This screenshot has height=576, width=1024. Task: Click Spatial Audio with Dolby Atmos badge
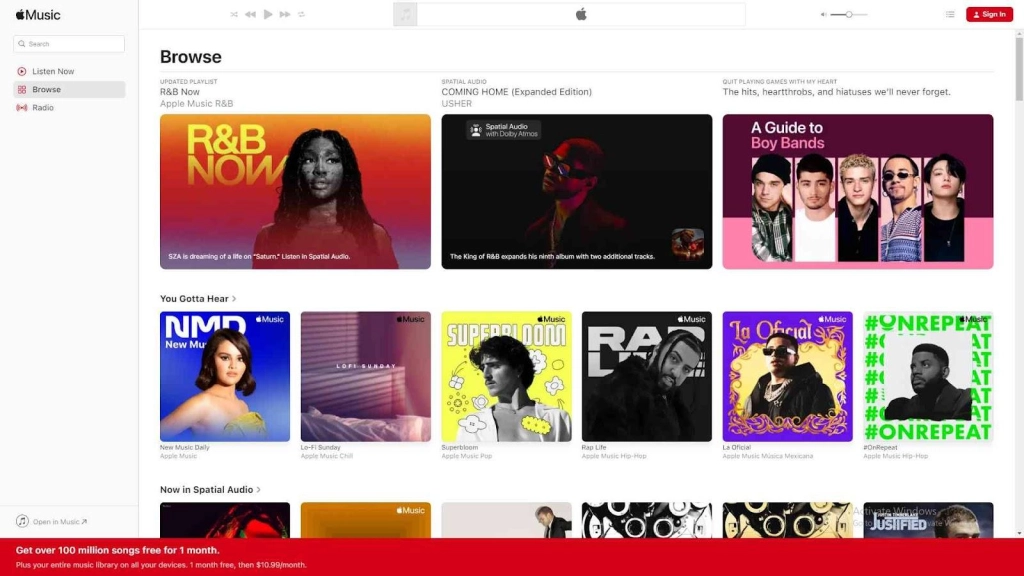click(504, 130)
